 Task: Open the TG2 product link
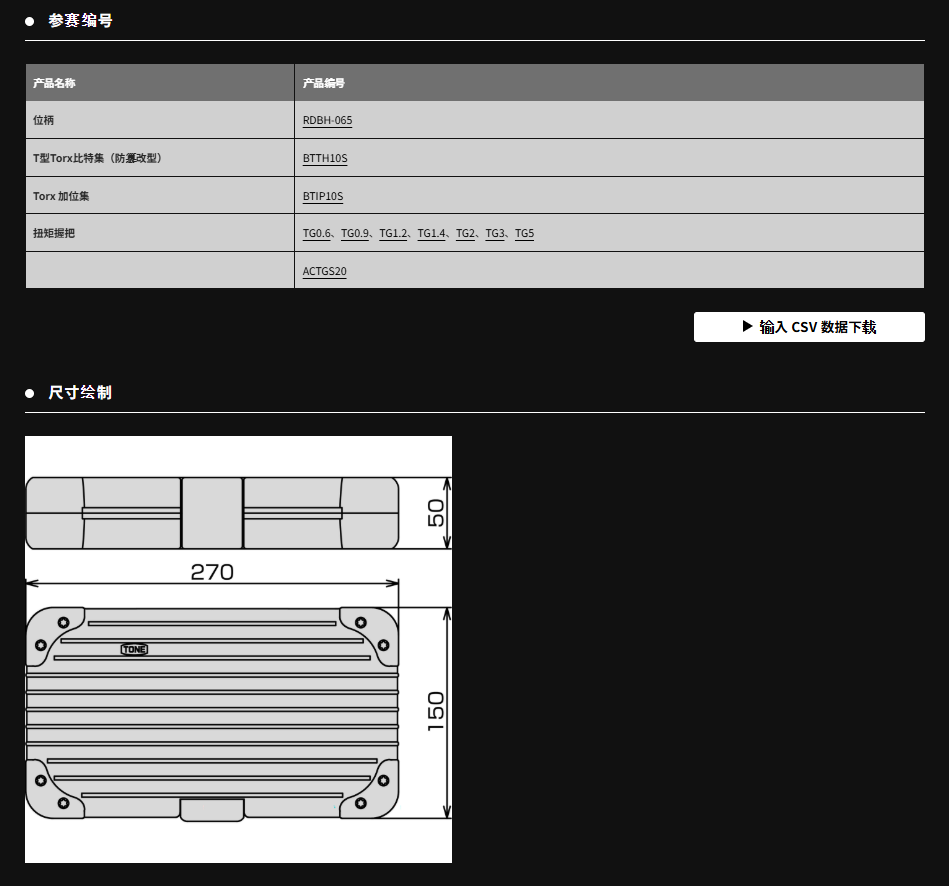point(465,233)
